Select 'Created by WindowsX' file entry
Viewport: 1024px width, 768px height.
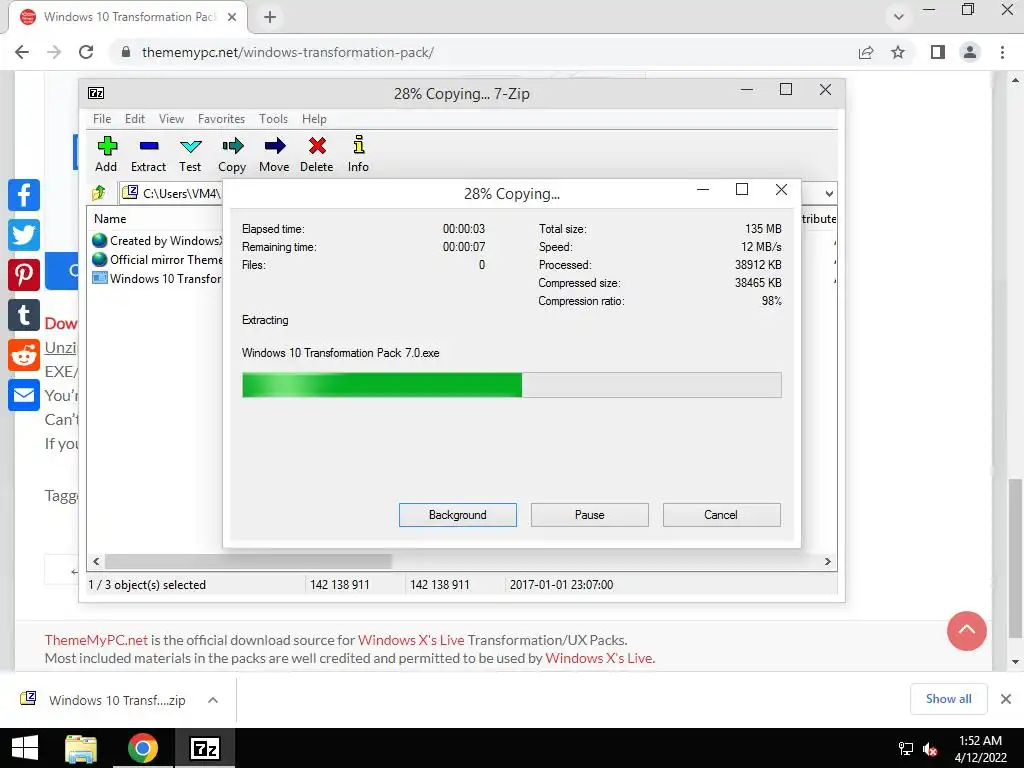pyautogui.click(x=157, y=241)
